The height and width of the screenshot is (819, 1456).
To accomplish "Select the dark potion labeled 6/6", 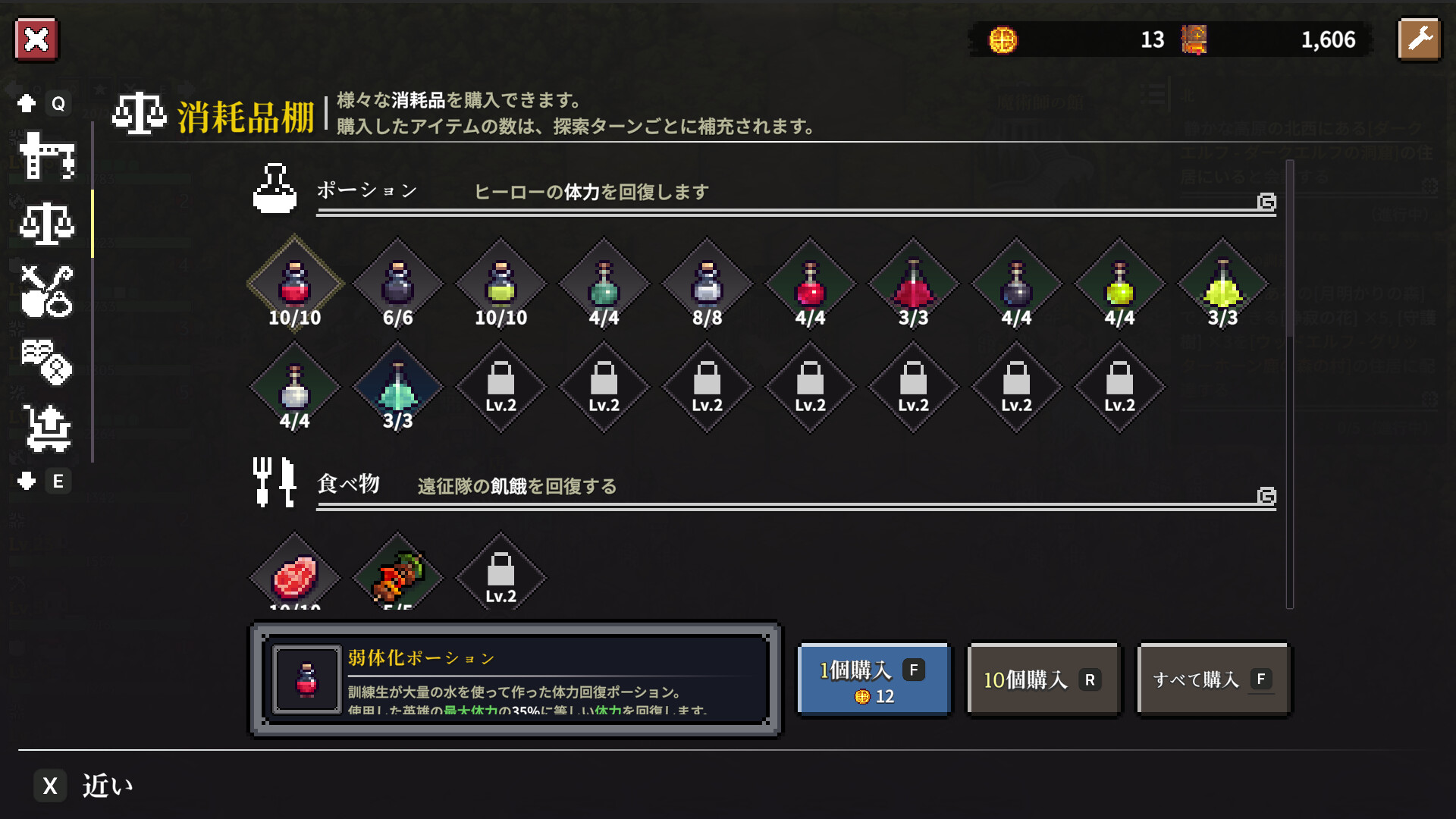I will tap(398, 284).
